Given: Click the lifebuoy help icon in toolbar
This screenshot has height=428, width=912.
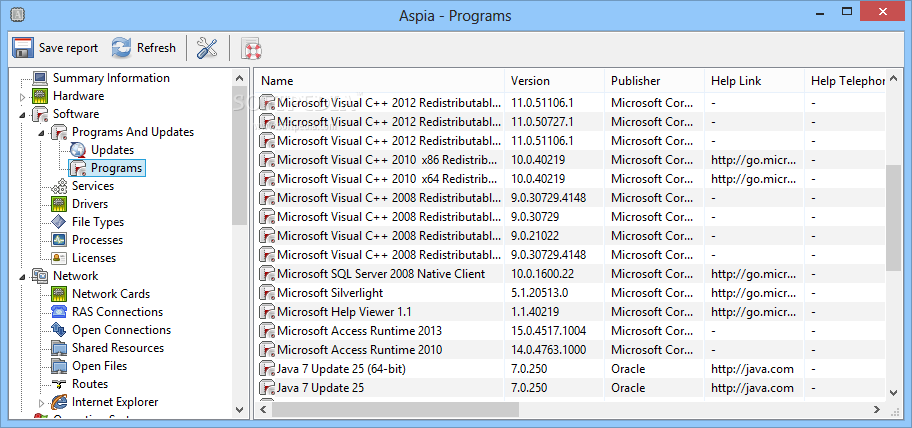Looking at the screenshot, I should click(252, 49).
